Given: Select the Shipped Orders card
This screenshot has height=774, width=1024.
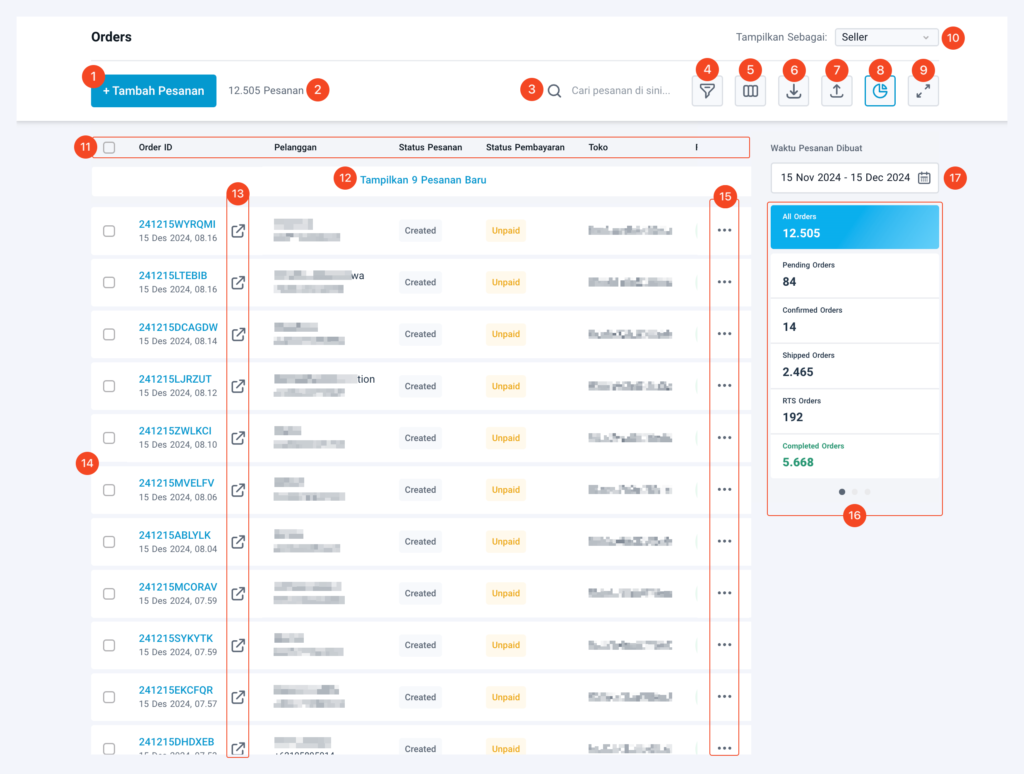Looking at the screenshot, I should click(854, 364).
